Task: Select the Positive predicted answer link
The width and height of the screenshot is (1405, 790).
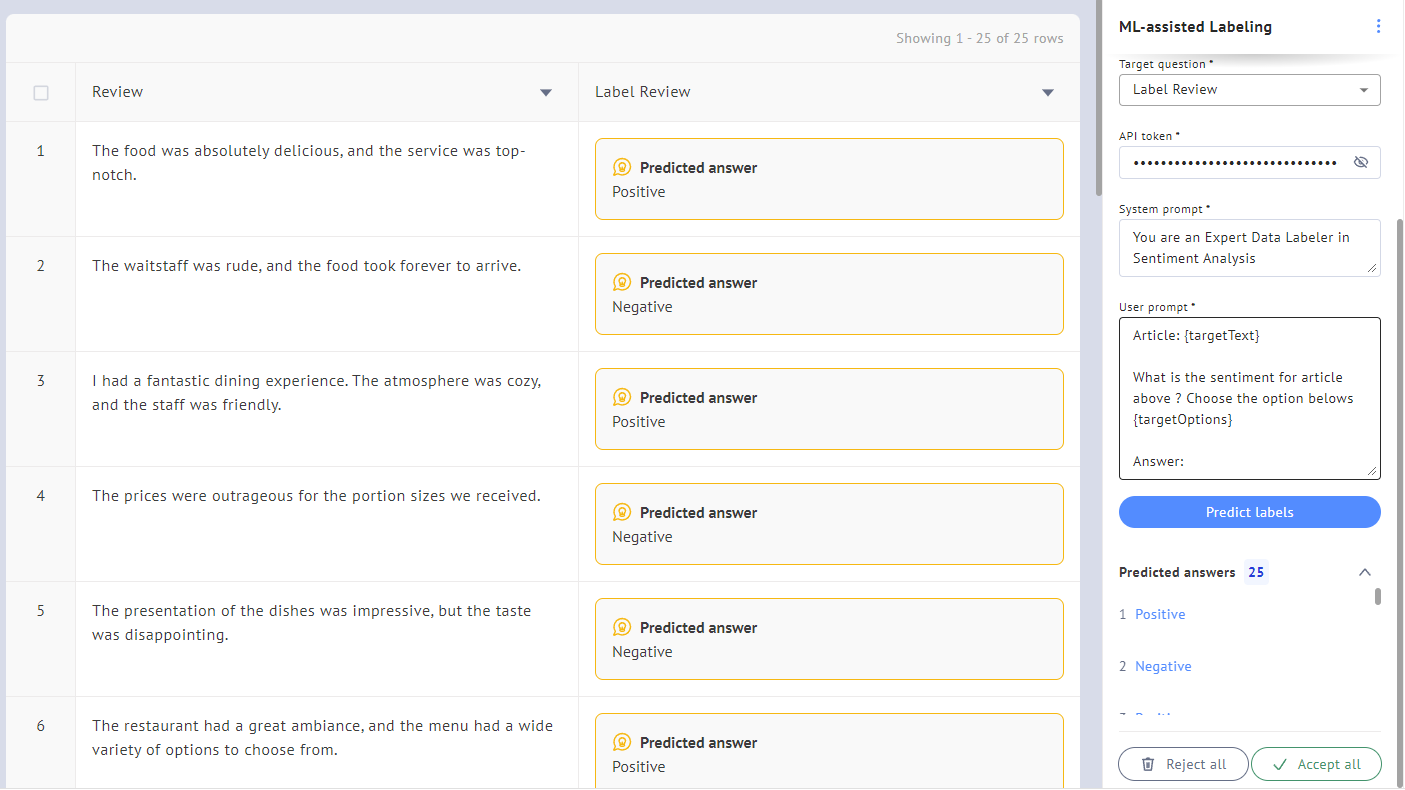Action: pos(1160,615)
